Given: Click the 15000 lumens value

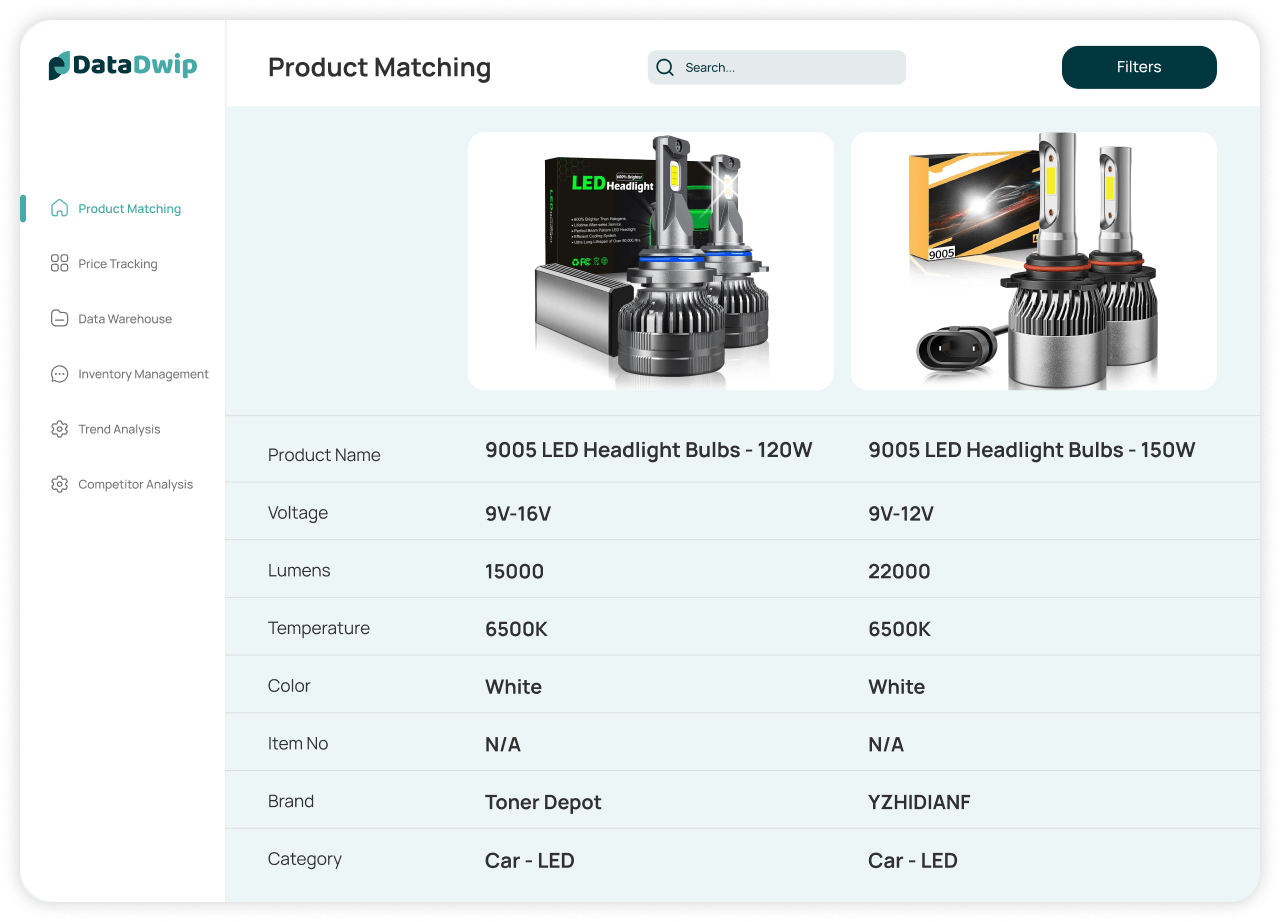Looking at the screenshot, I should click(x=515, y=572).
